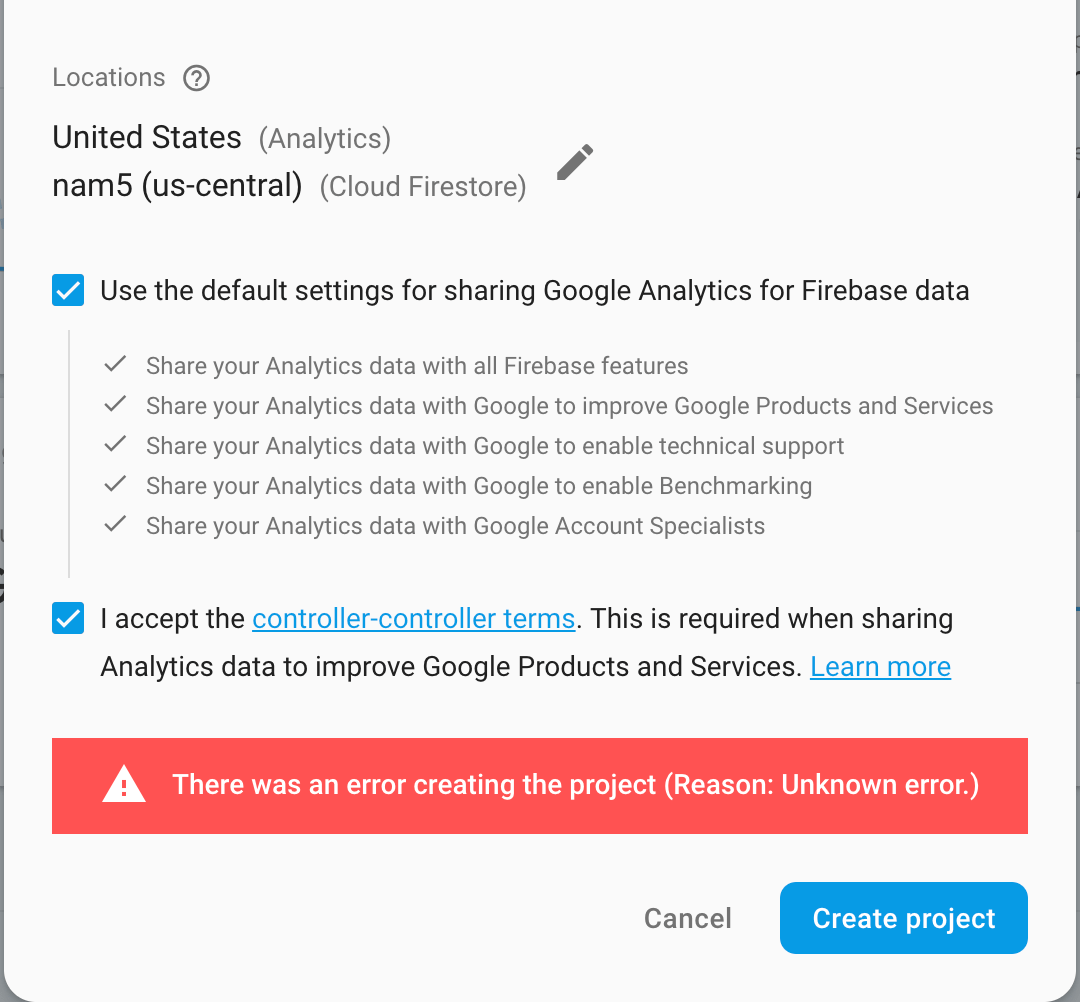Click the pencil icon to edit locations
This screenshot has height=1002, width=1080.
point(575,162)
